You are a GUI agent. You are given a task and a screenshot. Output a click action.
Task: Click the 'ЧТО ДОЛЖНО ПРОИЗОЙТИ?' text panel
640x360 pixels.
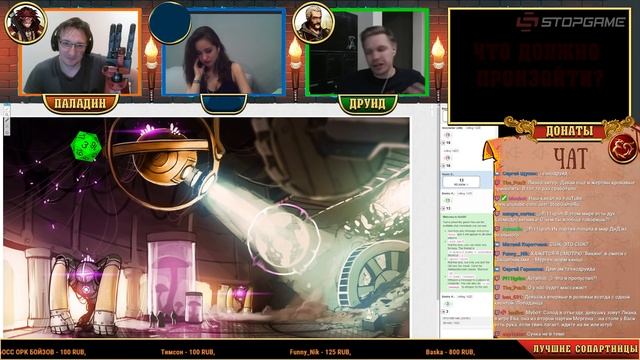pyautogui.click(x=539, y=65)
